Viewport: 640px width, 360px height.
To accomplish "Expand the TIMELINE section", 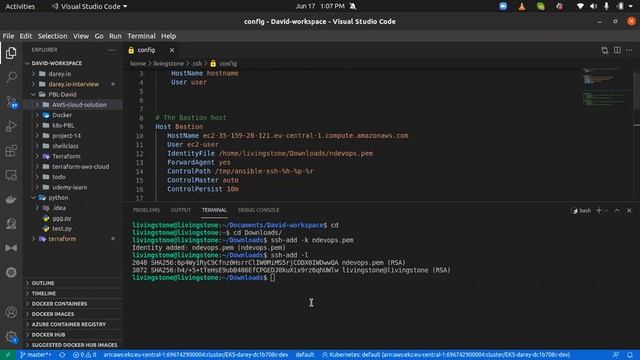I will pos(73,293).
